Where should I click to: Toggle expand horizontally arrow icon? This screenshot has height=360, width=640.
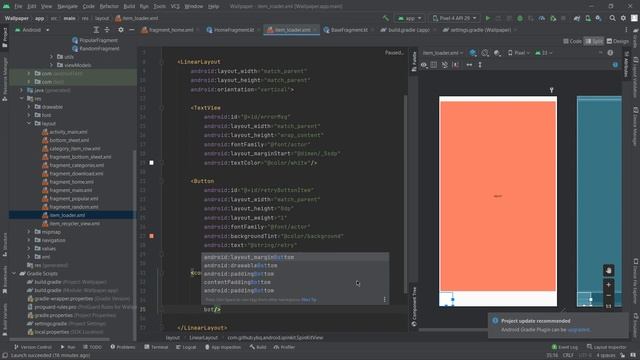(x=469, y=65)
